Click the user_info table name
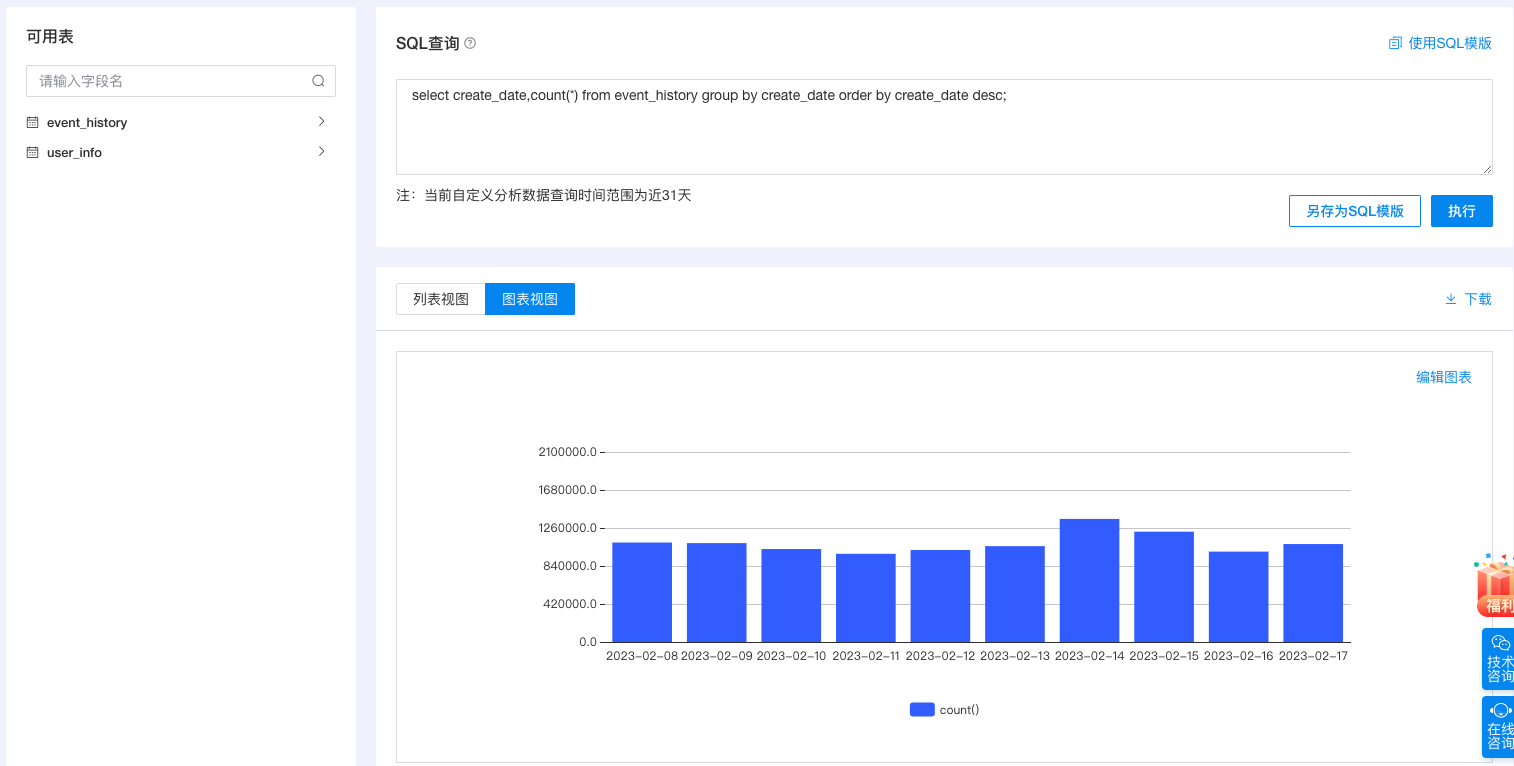 tap(74, 153)
